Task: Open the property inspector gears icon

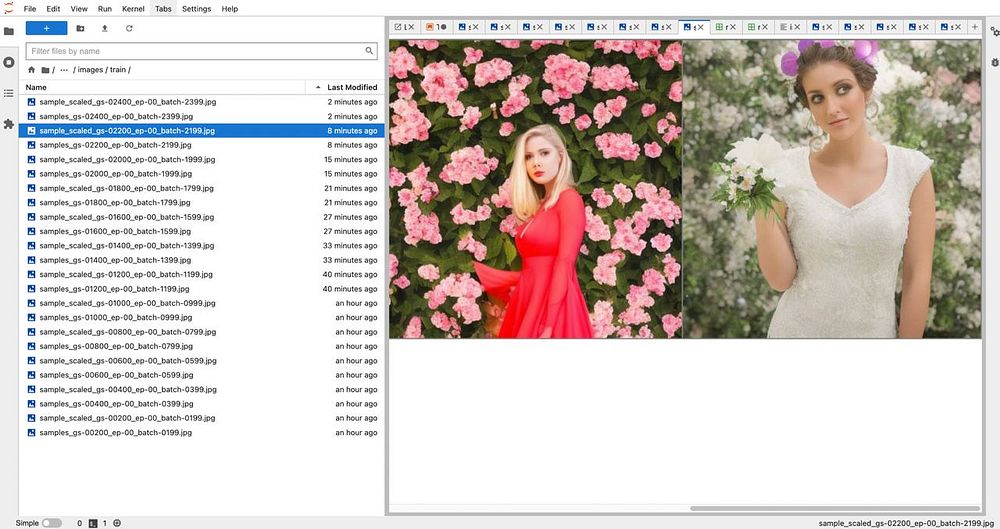Action: (993, 31)
